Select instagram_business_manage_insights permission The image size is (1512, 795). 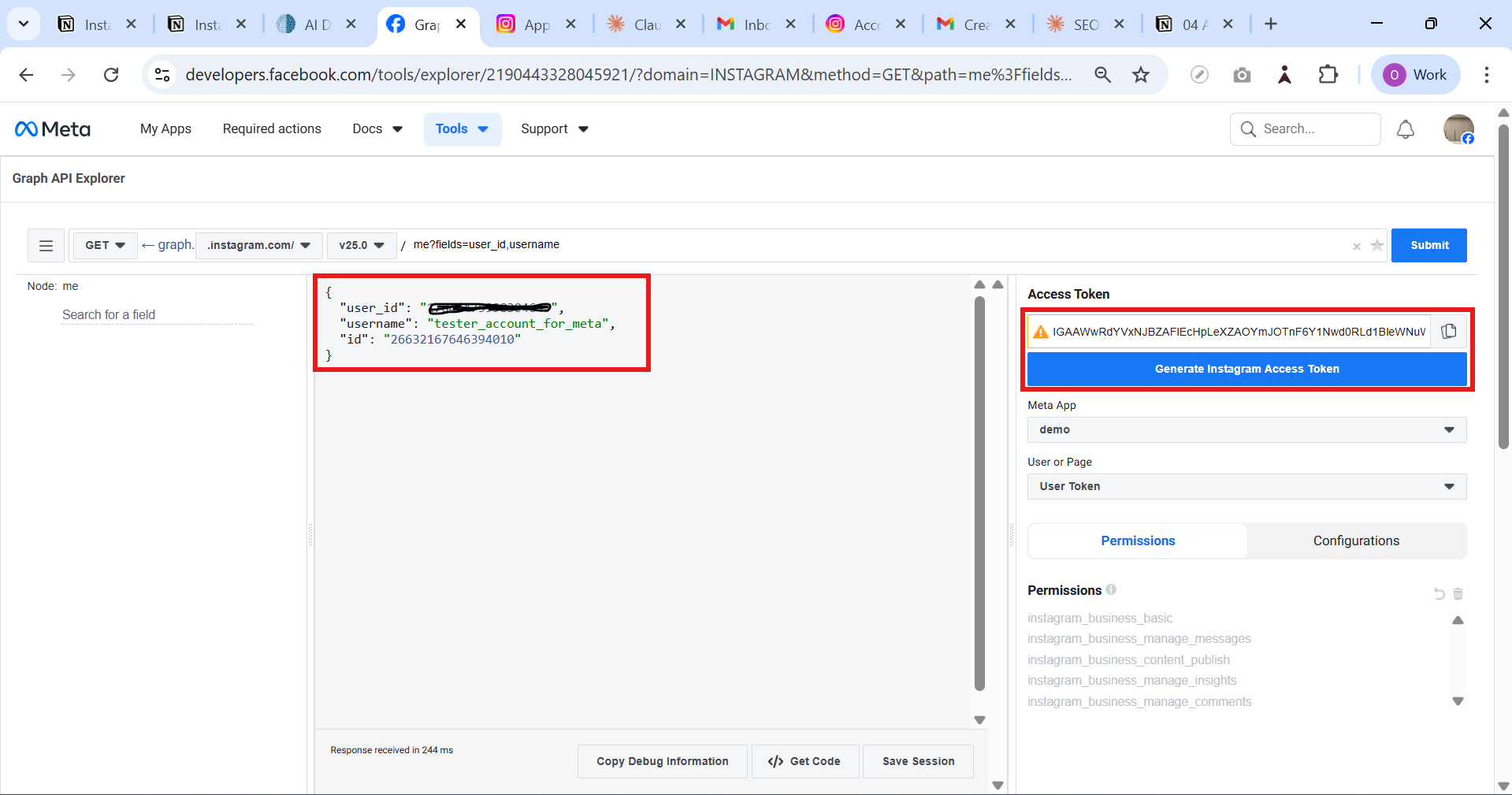coord(1132,681)
